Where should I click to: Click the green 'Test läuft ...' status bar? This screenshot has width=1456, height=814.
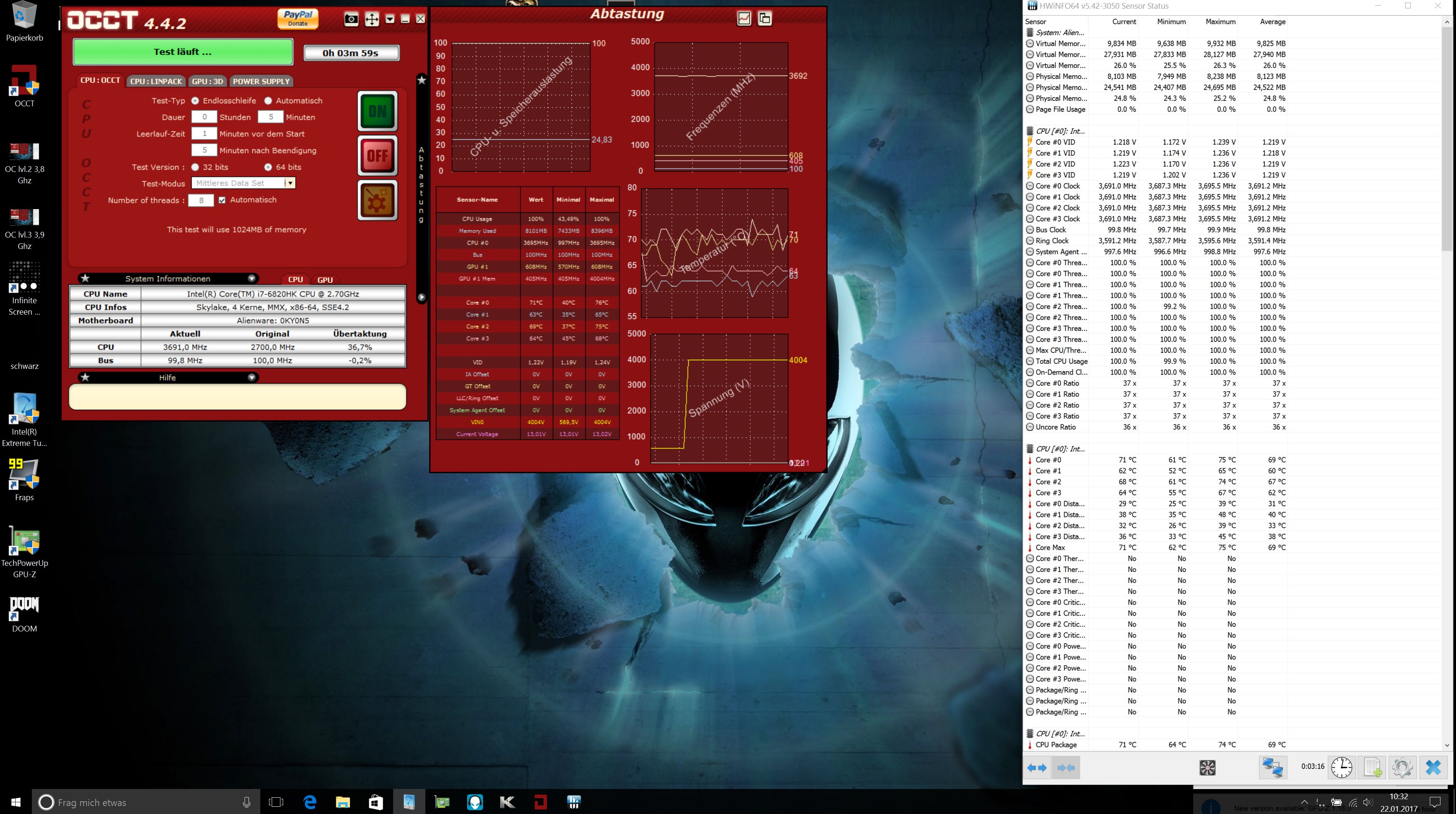pyautogui.click(x=183, y=52)
